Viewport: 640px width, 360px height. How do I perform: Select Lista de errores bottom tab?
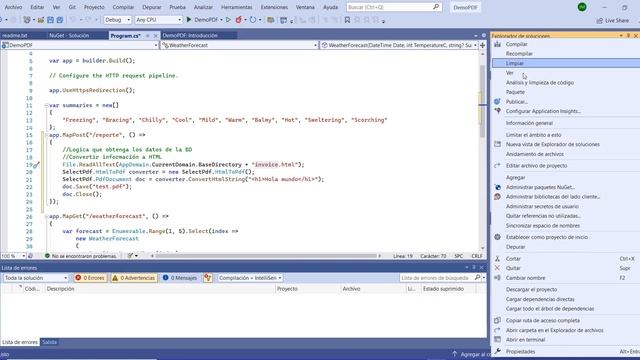click(20, 342)
